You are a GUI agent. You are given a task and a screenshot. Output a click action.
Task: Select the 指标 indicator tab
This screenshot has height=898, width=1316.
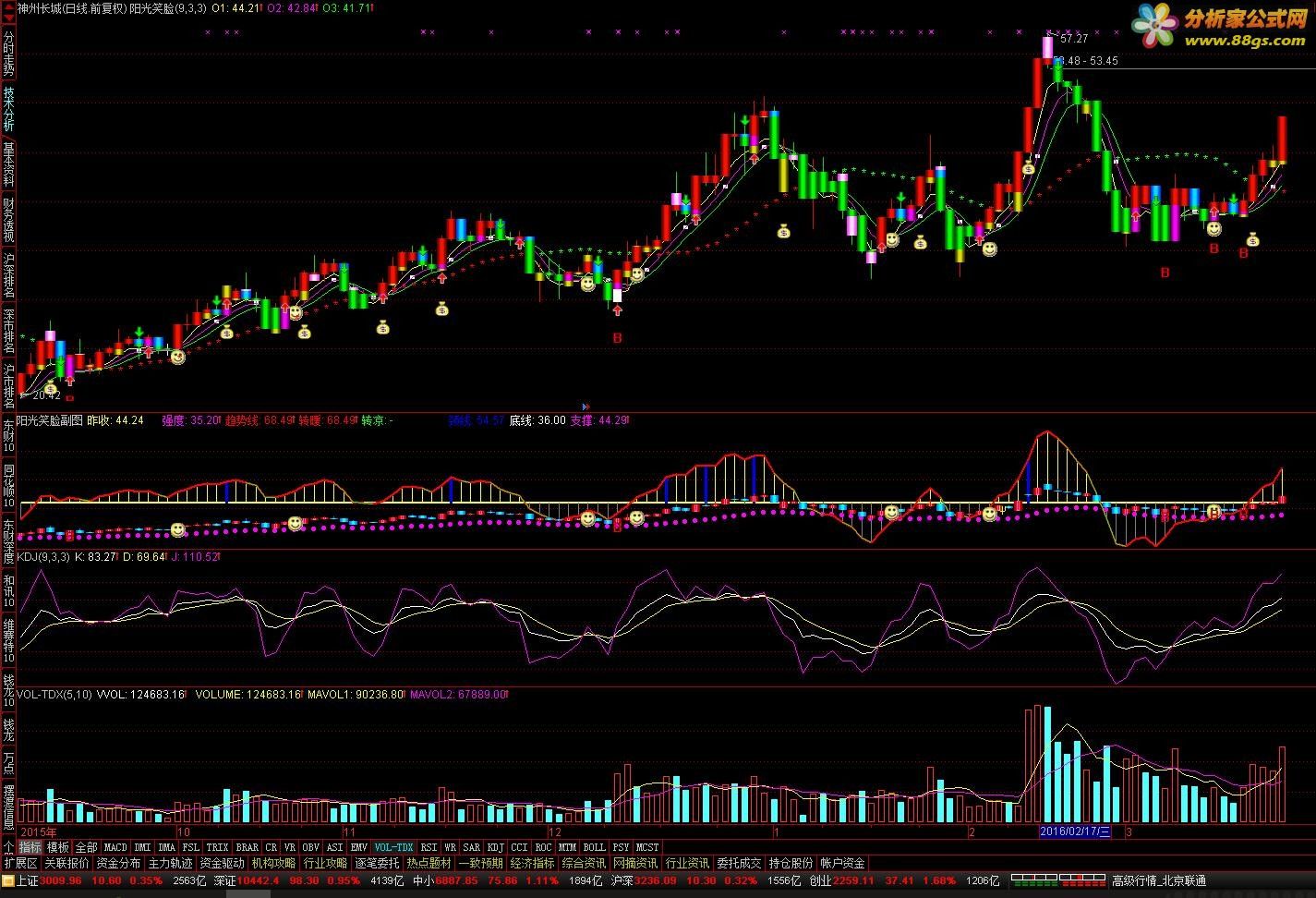click(x=30, y=847)
